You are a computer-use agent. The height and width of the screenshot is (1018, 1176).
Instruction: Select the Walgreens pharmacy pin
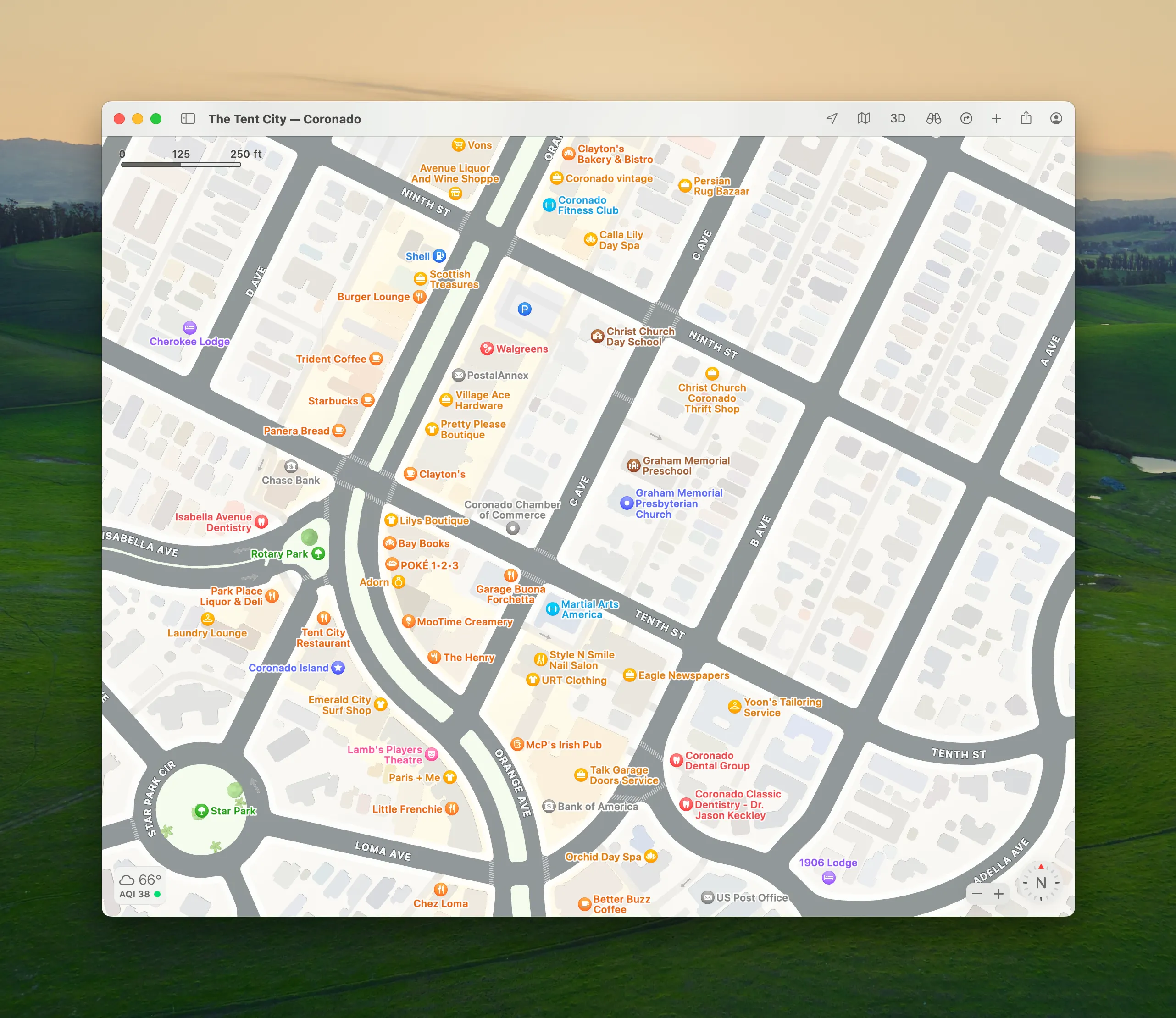[487, 349]
